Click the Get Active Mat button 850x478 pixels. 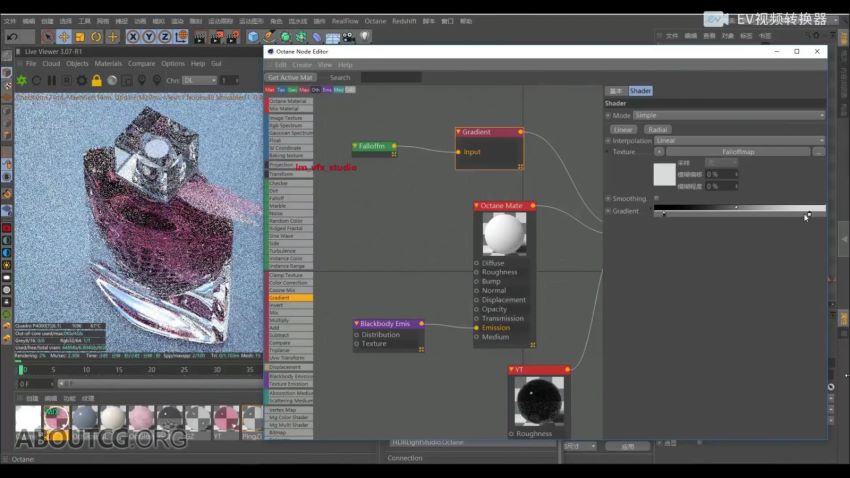click(x=290, y=77)
